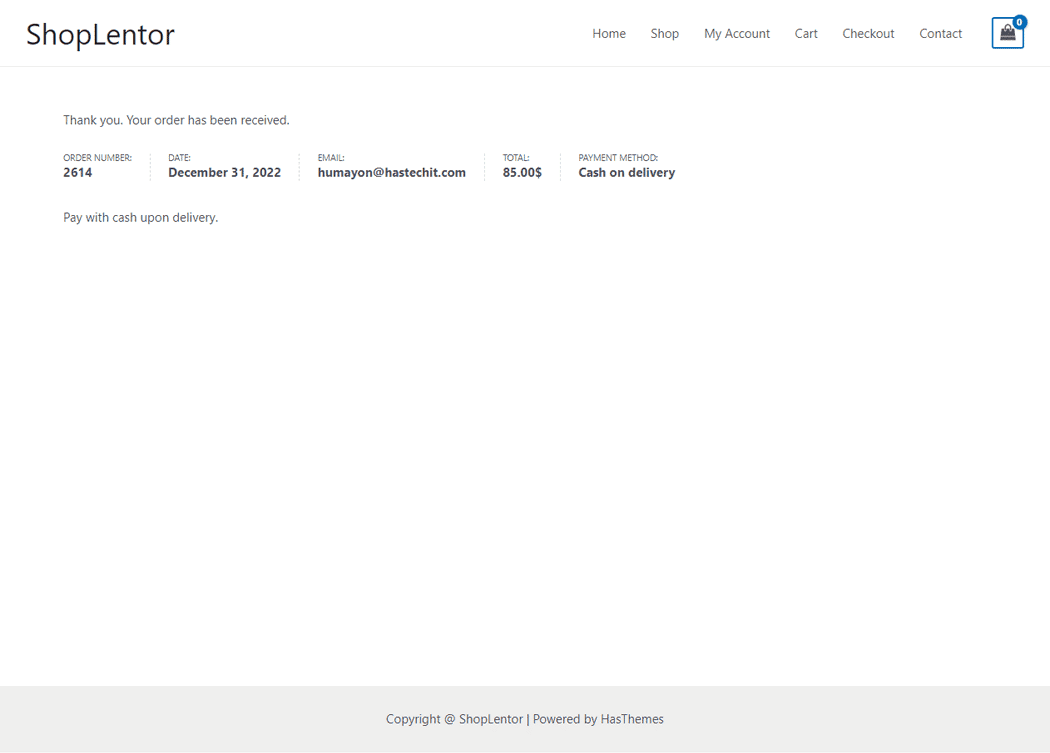This screenshot has width=1050, height=753.
Task: Click the ShopLentor site logo
Action: (x=100, y=34)
